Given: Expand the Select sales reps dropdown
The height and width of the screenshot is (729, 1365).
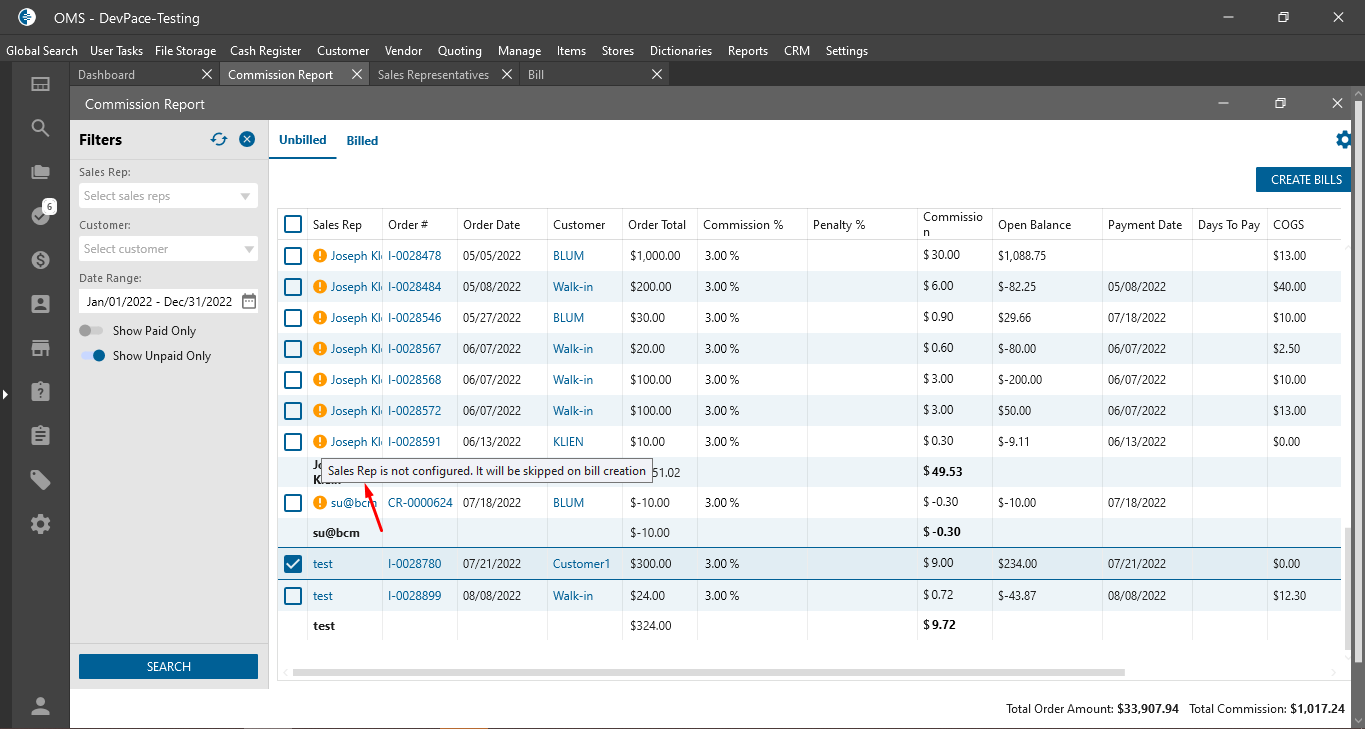Looking at the screenshot, I should [168, 196].
